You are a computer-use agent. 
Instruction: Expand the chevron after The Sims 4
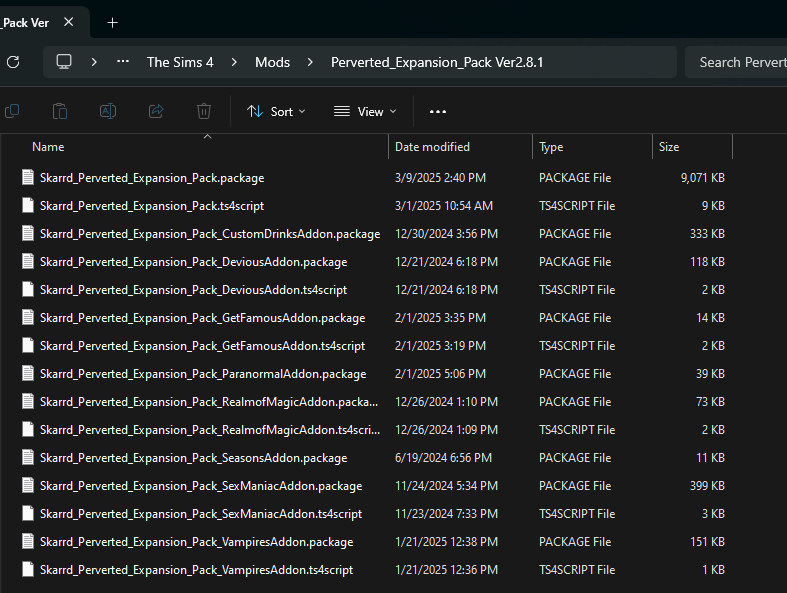pos(234,62)
